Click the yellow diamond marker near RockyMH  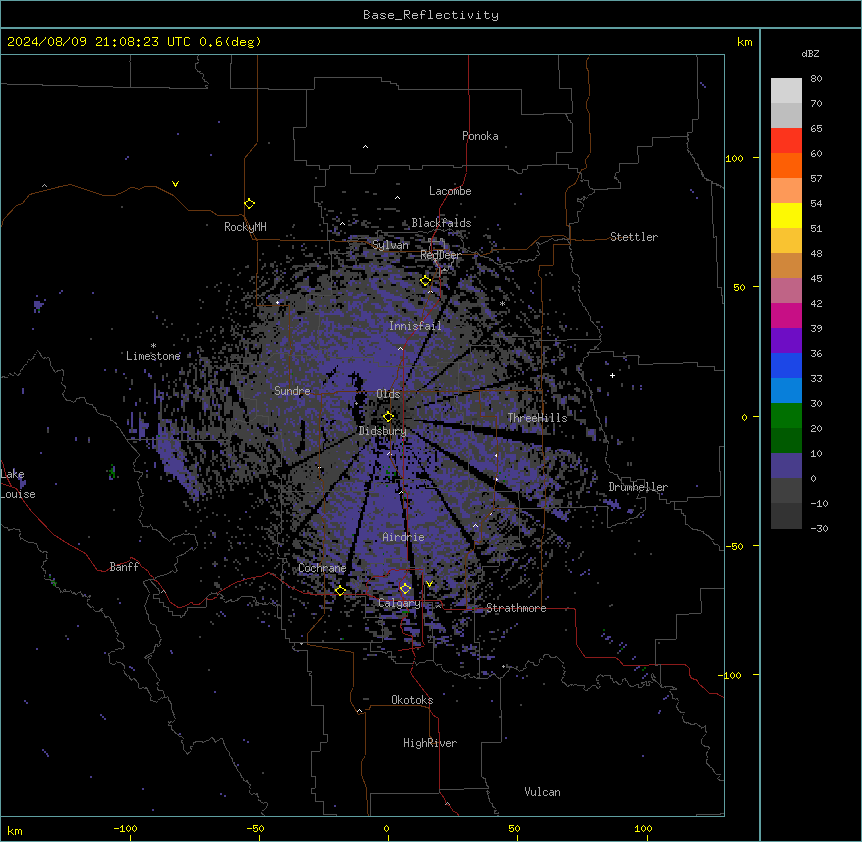250,204
